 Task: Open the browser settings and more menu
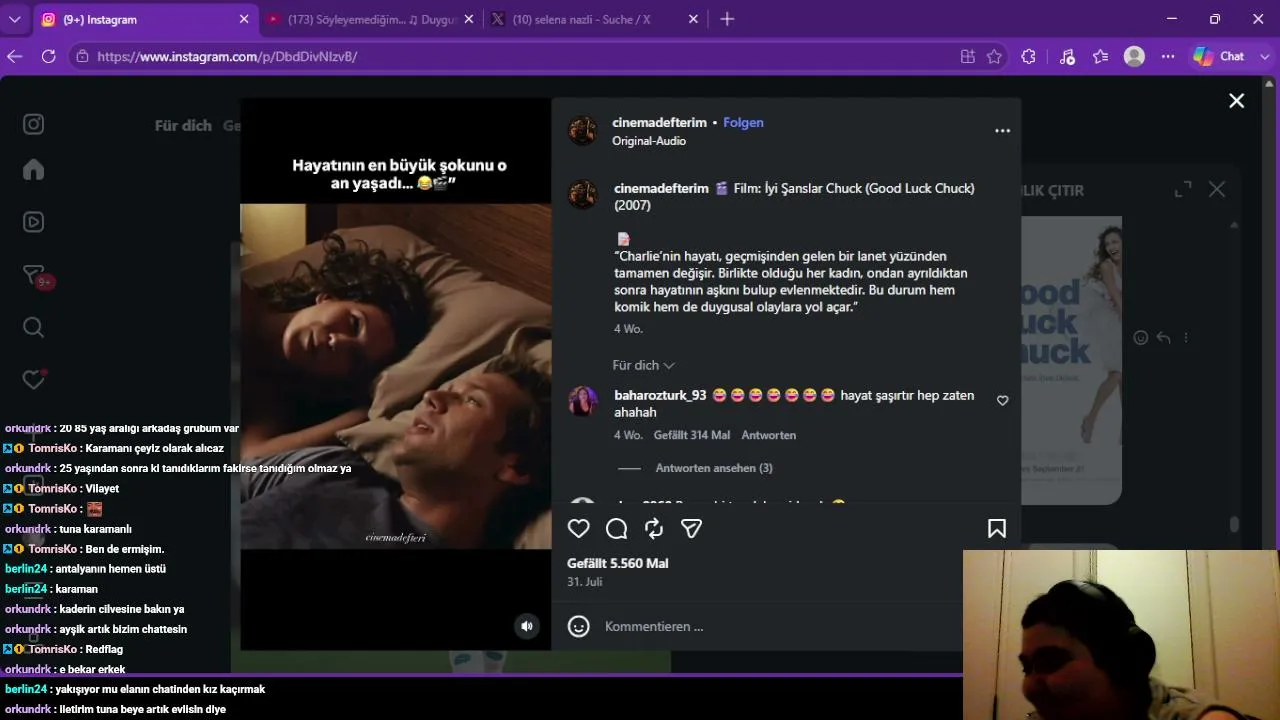(x=1168, y=57)
